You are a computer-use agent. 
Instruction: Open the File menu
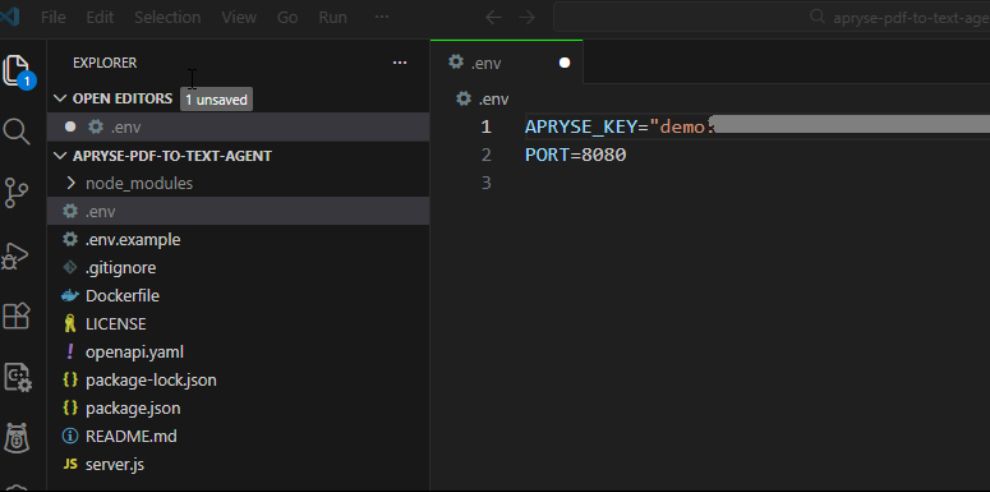(53, 17)
